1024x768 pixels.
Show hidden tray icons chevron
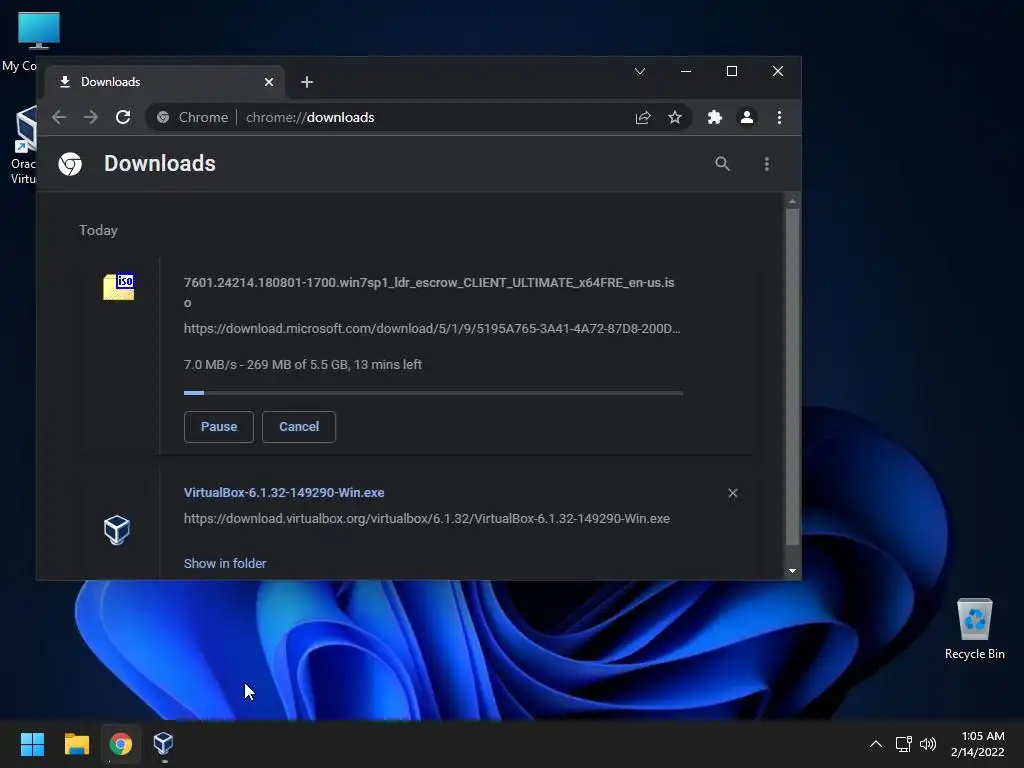click(876, 744)
